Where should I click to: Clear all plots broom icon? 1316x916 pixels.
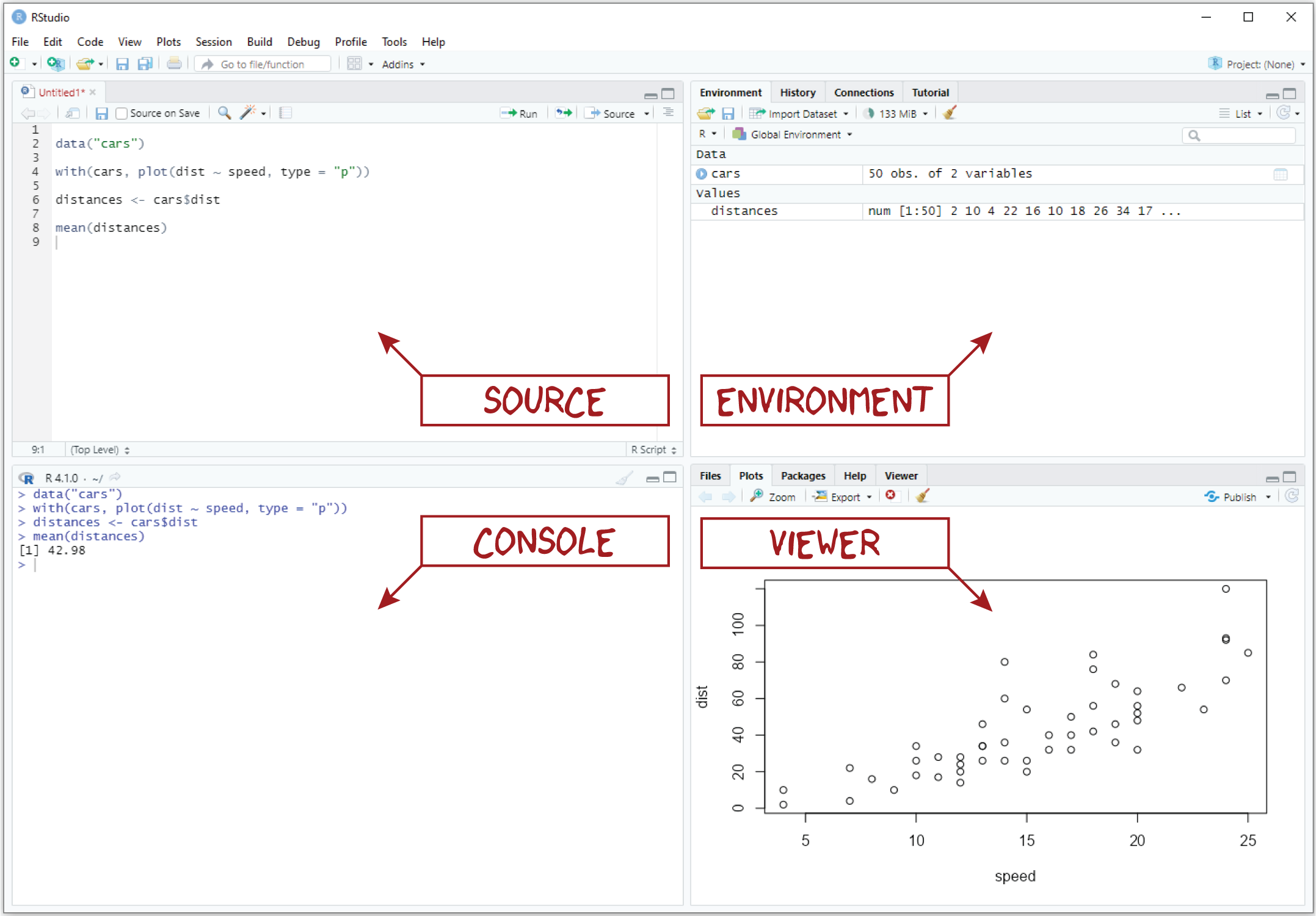(923, 496)
